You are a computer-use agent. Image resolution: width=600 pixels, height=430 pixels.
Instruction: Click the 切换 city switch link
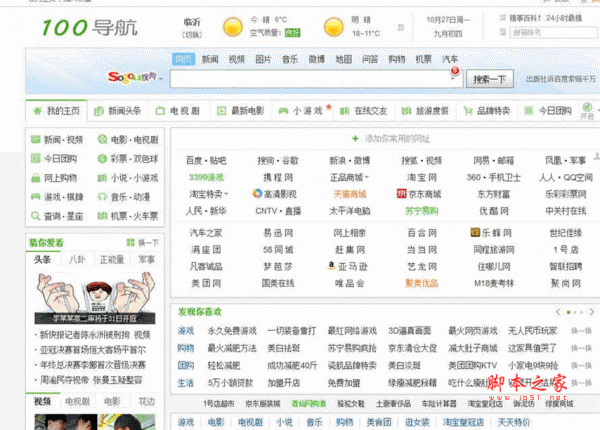(192, 35)
